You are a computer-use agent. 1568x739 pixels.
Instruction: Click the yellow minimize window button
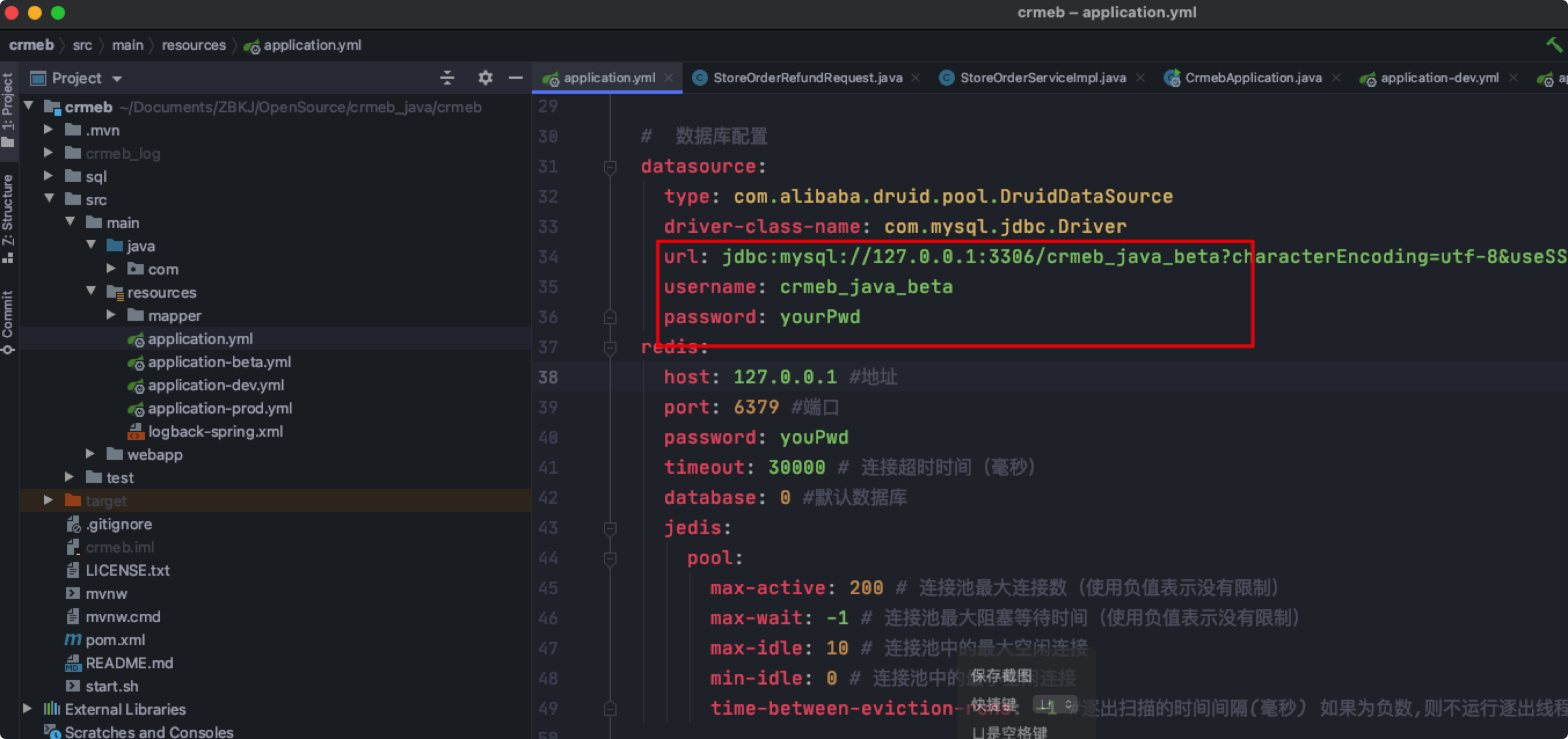point(35,13)
